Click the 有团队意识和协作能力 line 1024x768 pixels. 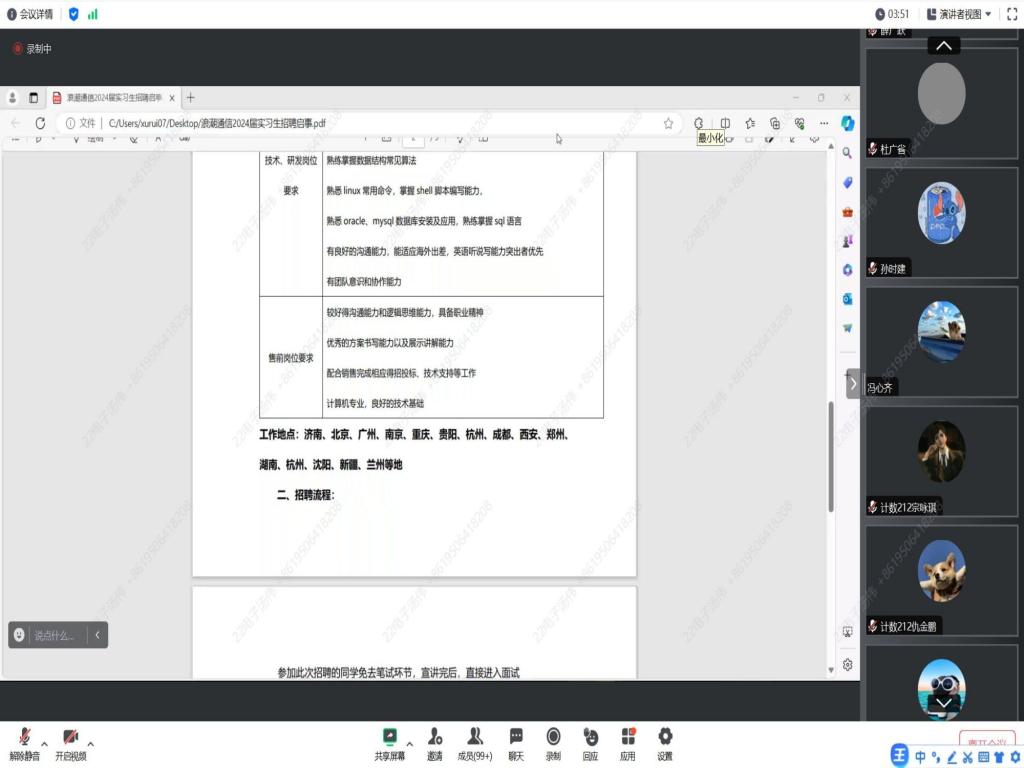click(364, 282)
